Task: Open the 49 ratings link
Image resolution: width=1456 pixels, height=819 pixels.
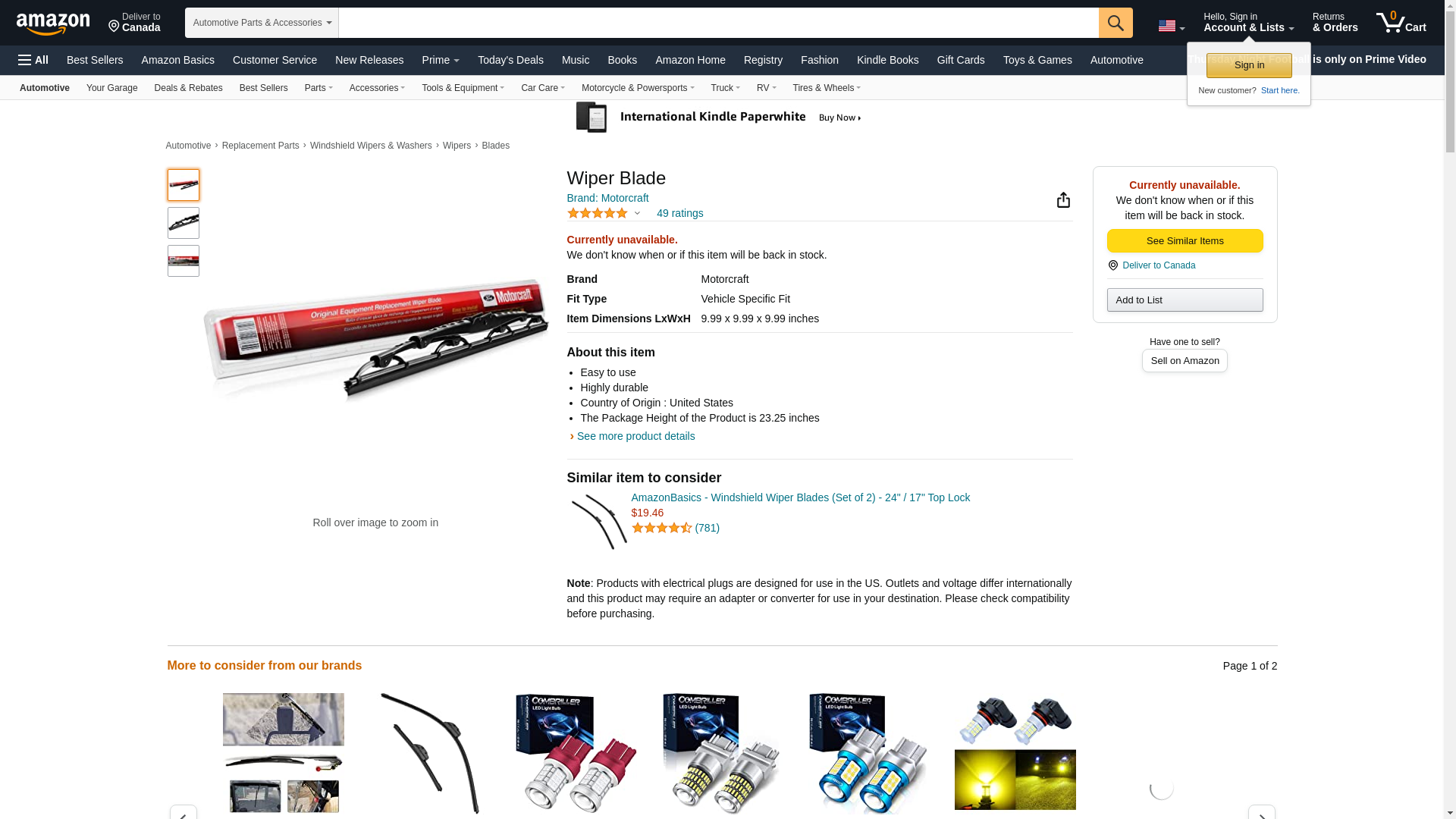Action: pyautogui.click(x=679, y=213)
